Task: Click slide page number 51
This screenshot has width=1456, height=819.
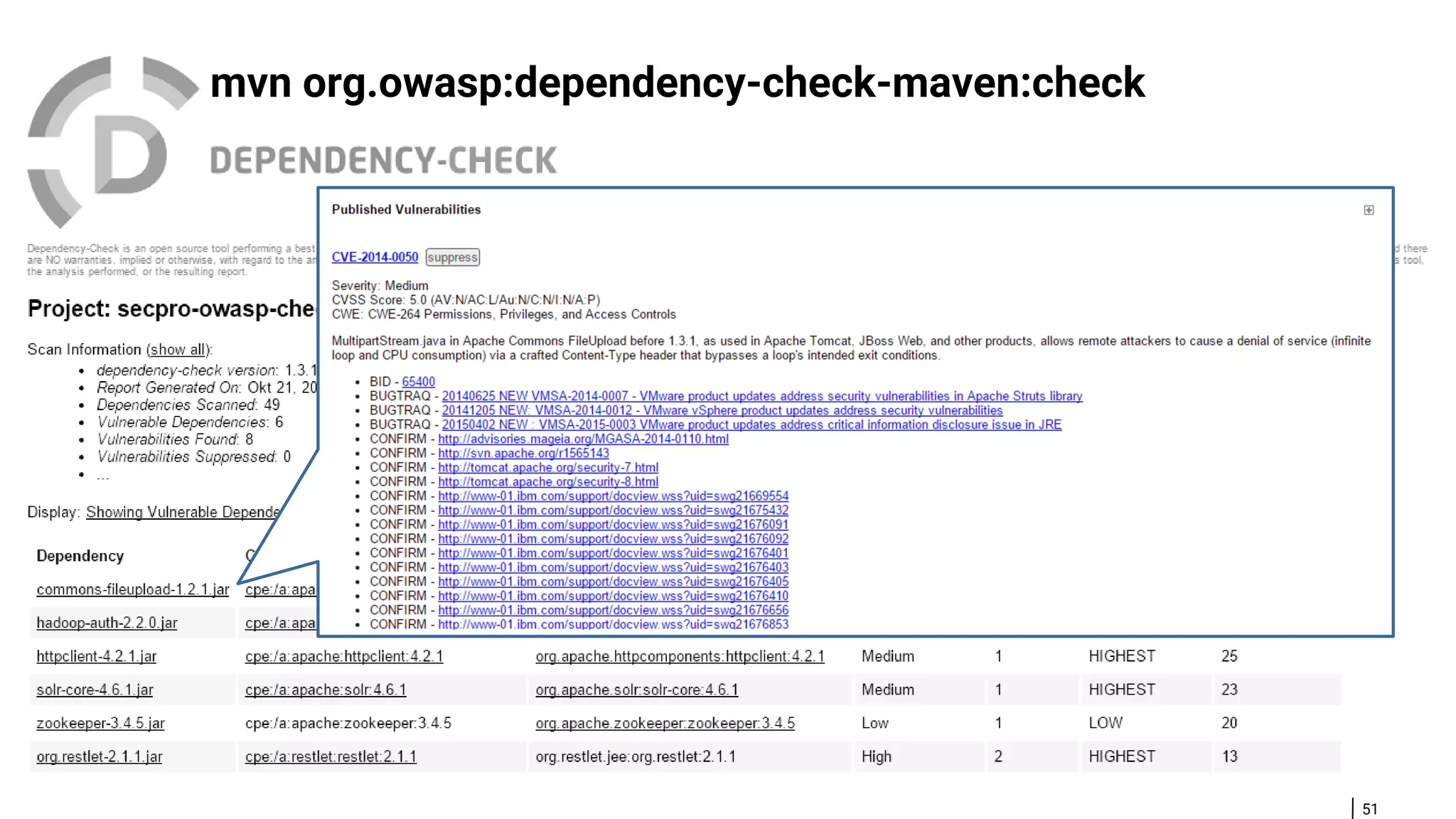Action: [x=1370, y=809]
